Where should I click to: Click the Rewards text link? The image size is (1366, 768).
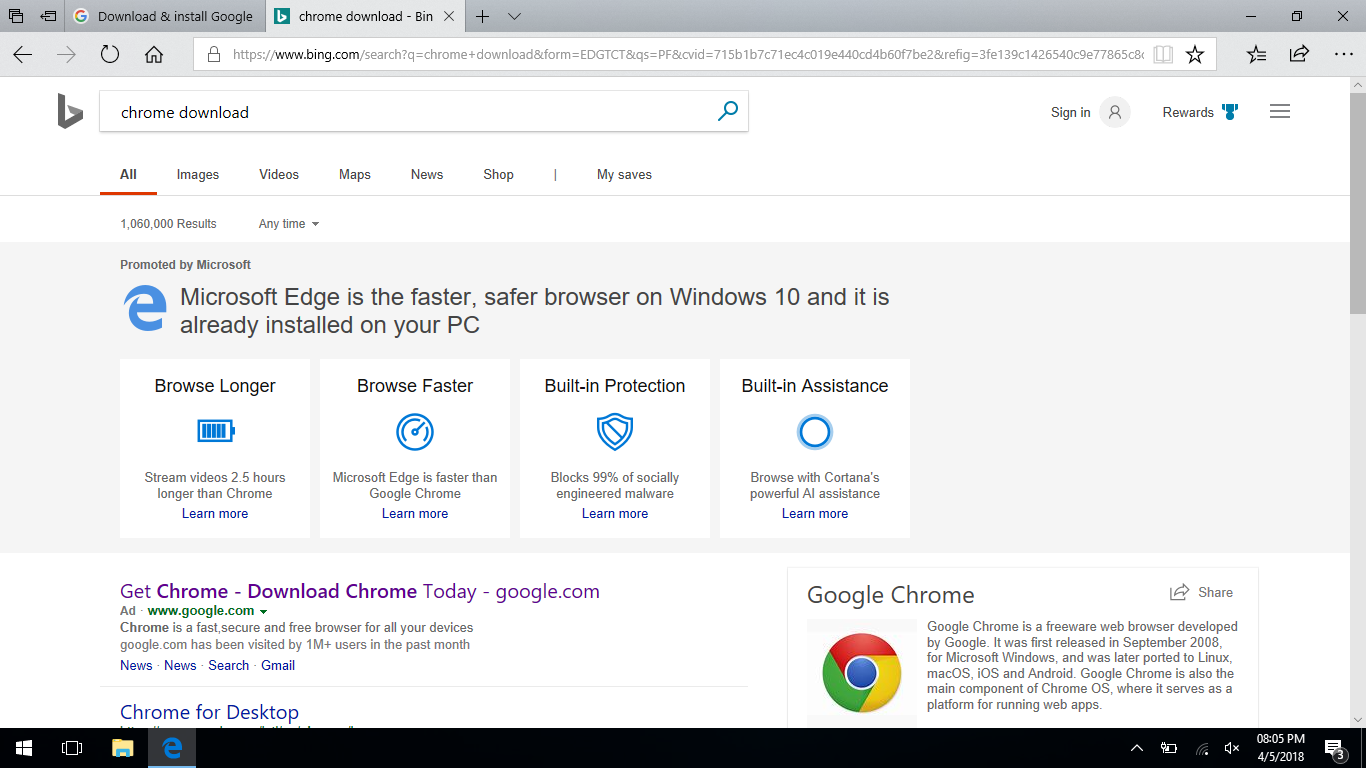(1188, 112)
